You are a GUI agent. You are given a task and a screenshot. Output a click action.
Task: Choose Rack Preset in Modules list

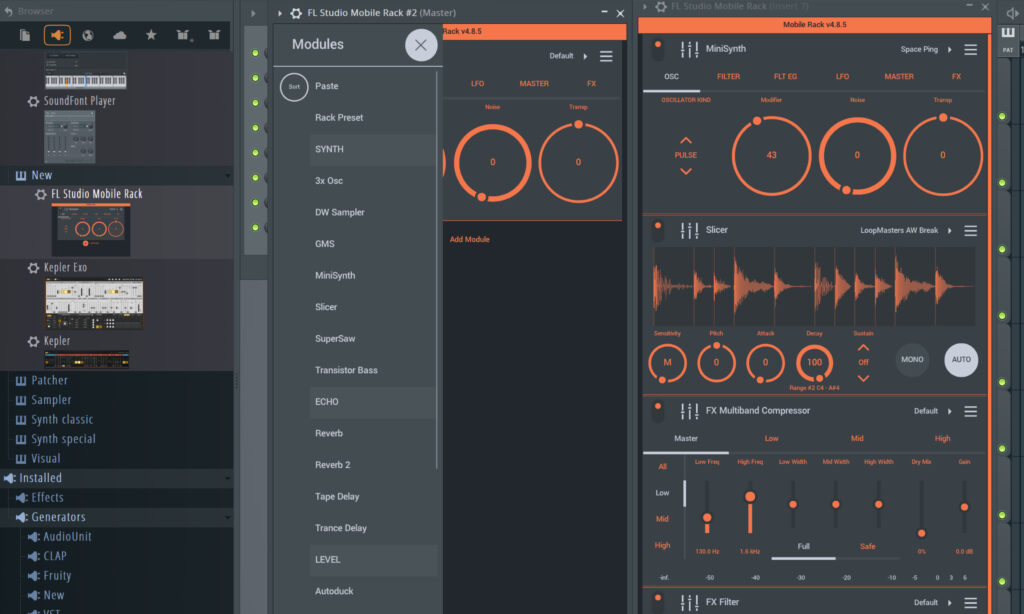point(339,118)
